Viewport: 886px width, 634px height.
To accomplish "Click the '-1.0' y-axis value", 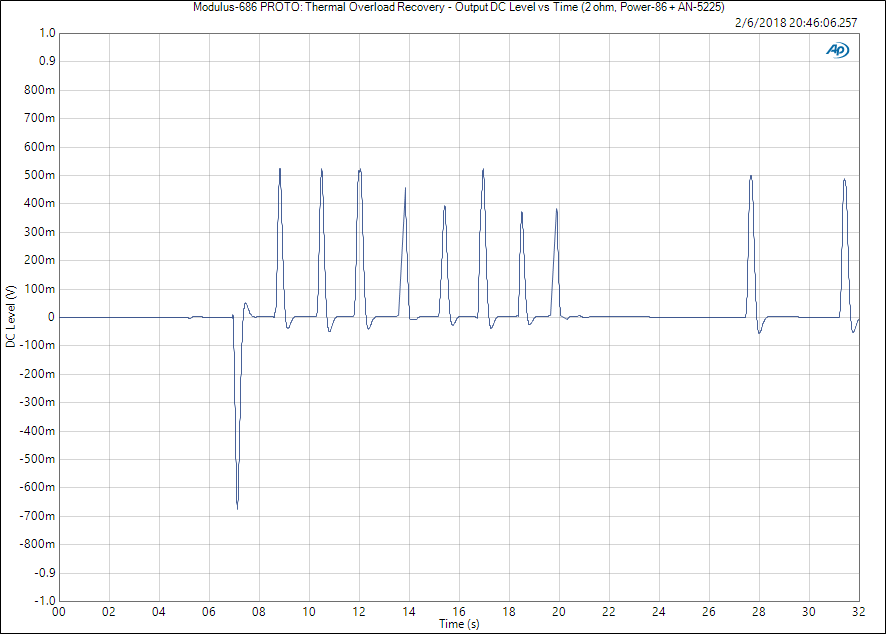I will pos(45,601).
